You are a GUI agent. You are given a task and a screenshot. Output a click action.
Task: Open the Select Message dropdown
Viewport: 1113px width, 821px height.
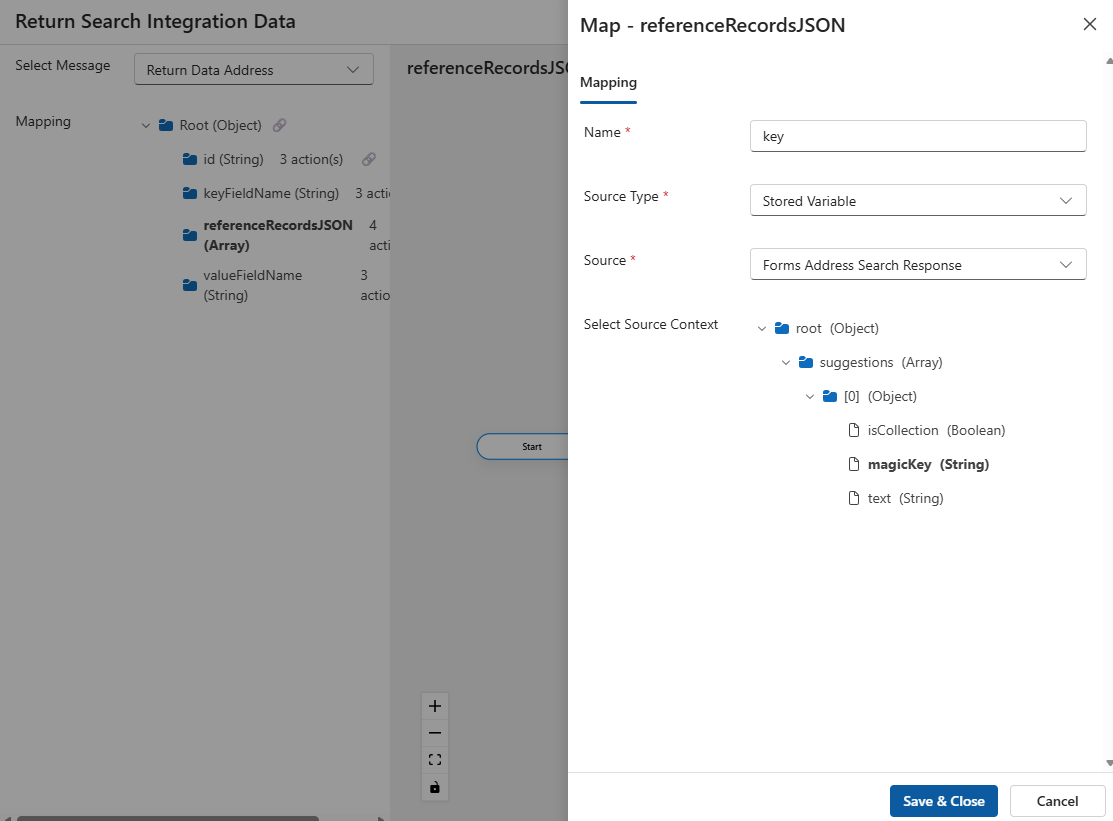point(253,70)
